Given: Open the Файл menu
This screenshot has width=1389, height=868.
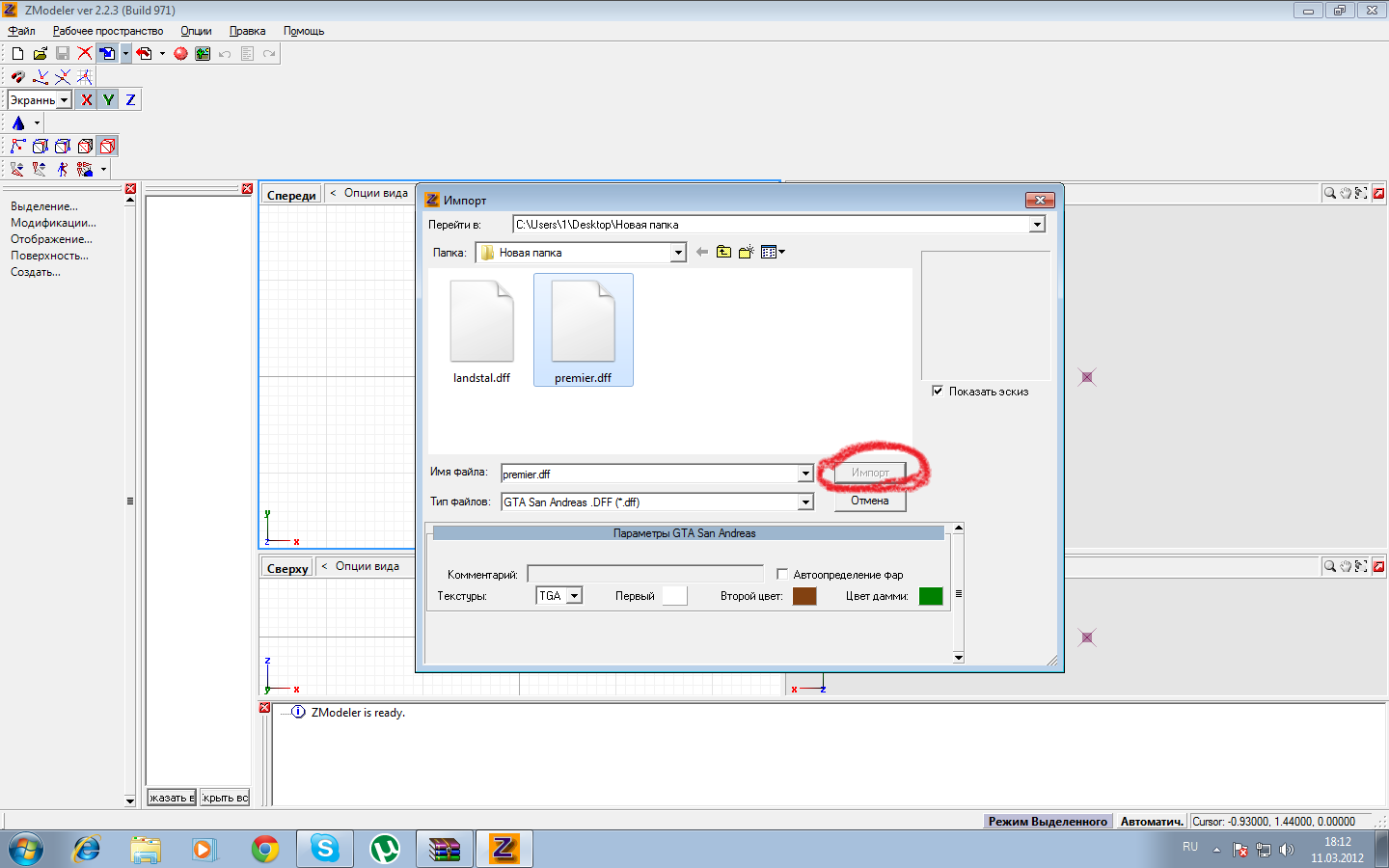Looking at the screenshot, I should [x=21, y=31].
